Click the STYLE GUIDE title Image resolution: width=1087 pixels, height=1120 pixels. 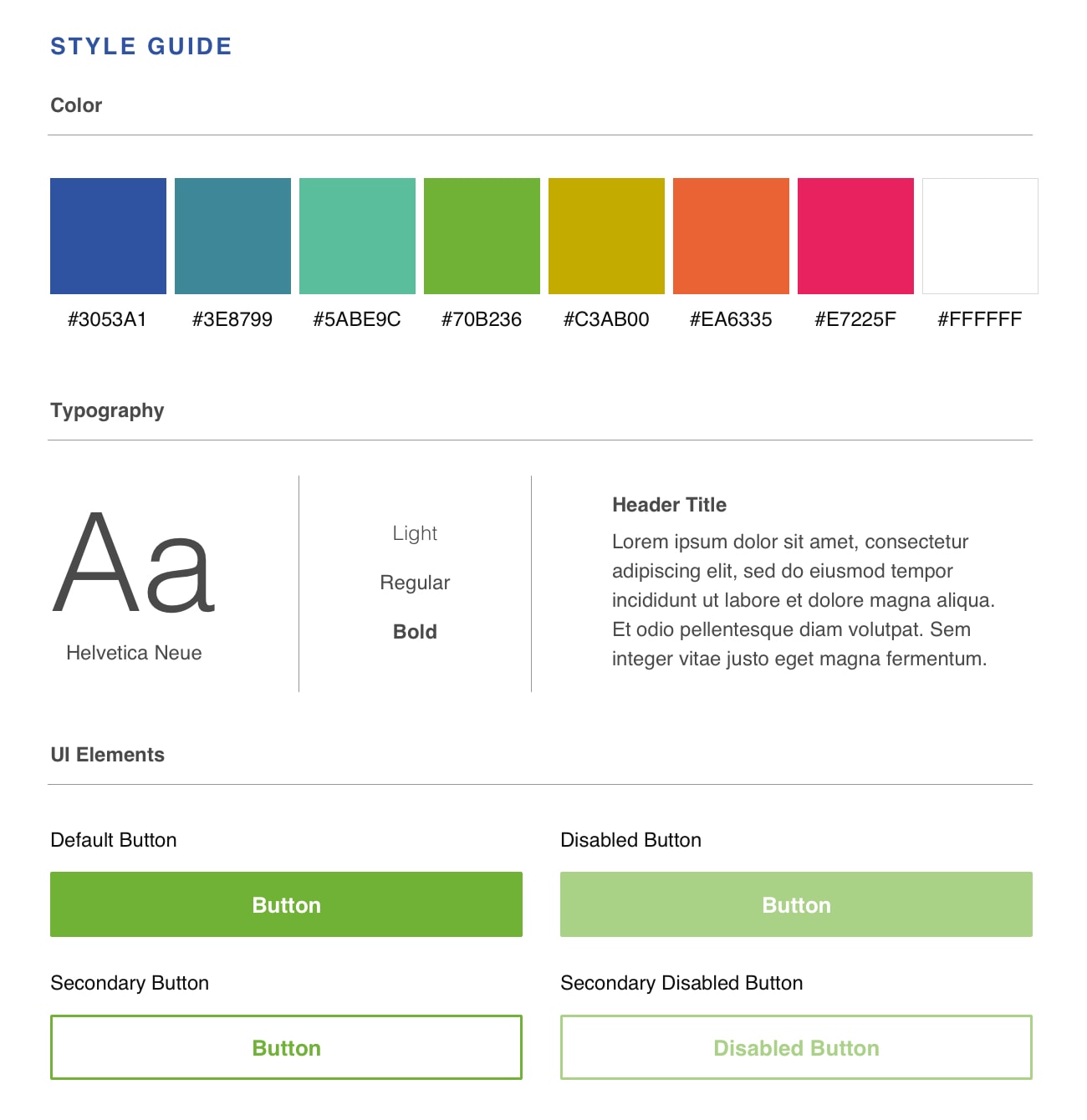tap(141, 46)
